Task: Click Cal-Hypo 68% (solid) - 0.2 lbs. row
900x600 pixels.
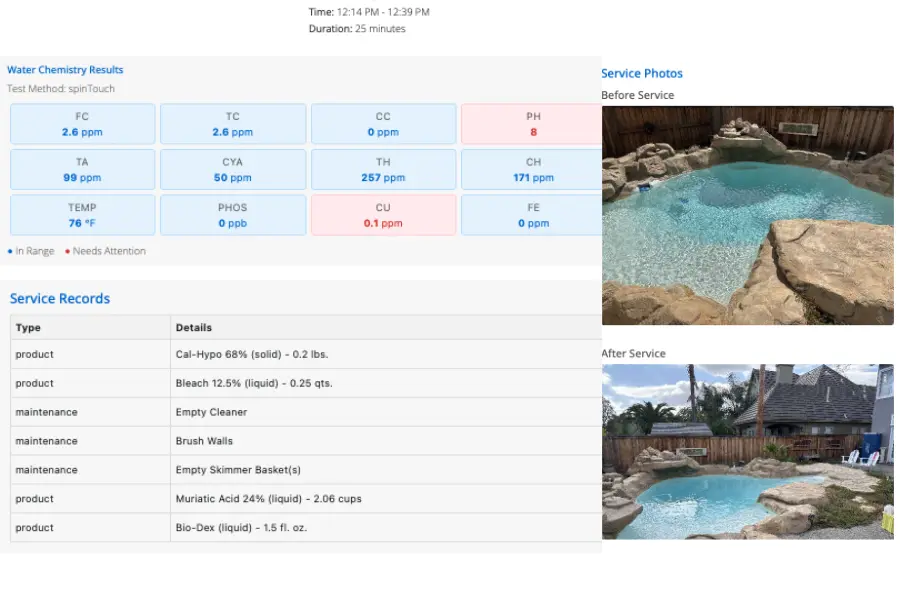Action: (306, 354)
